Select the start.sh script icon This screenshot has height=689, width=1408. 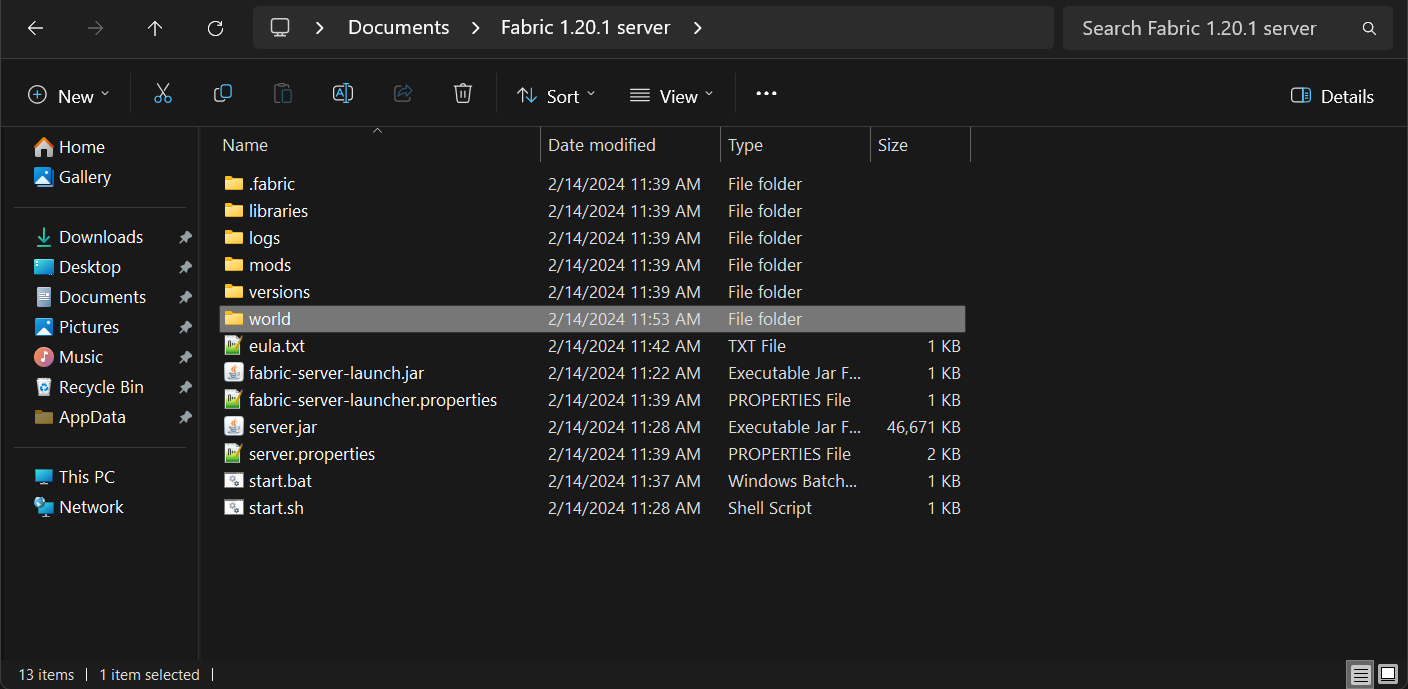coord(234,508)
